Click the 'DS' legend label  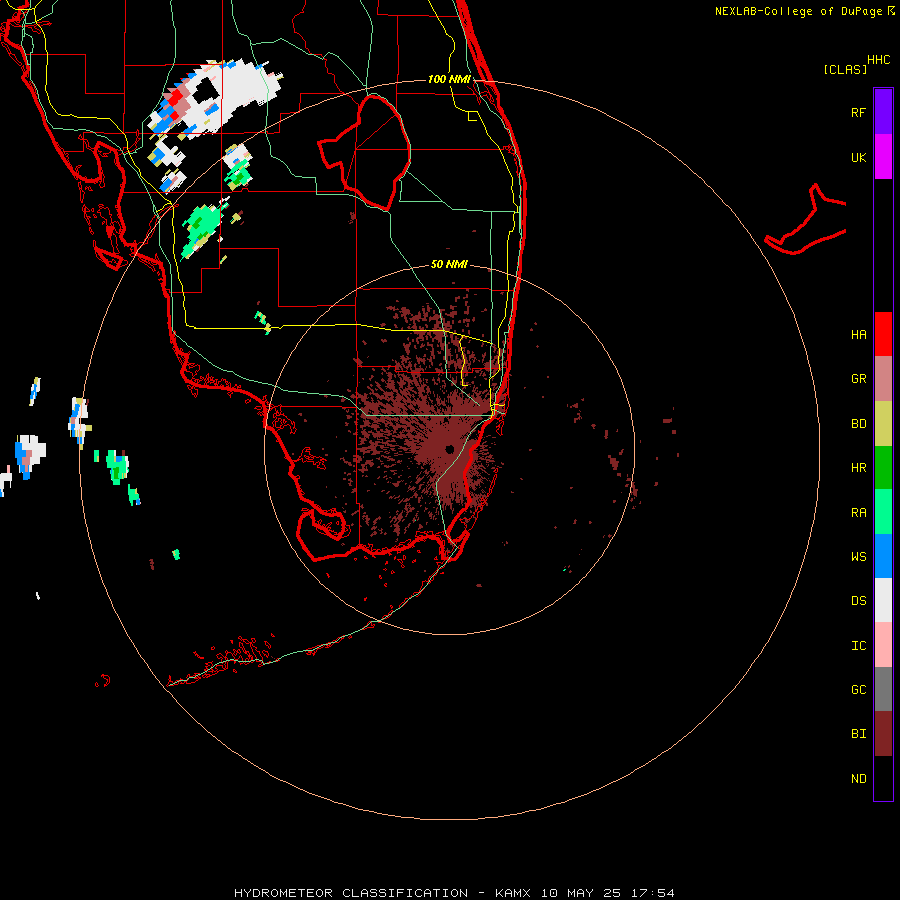click(858, 601)
